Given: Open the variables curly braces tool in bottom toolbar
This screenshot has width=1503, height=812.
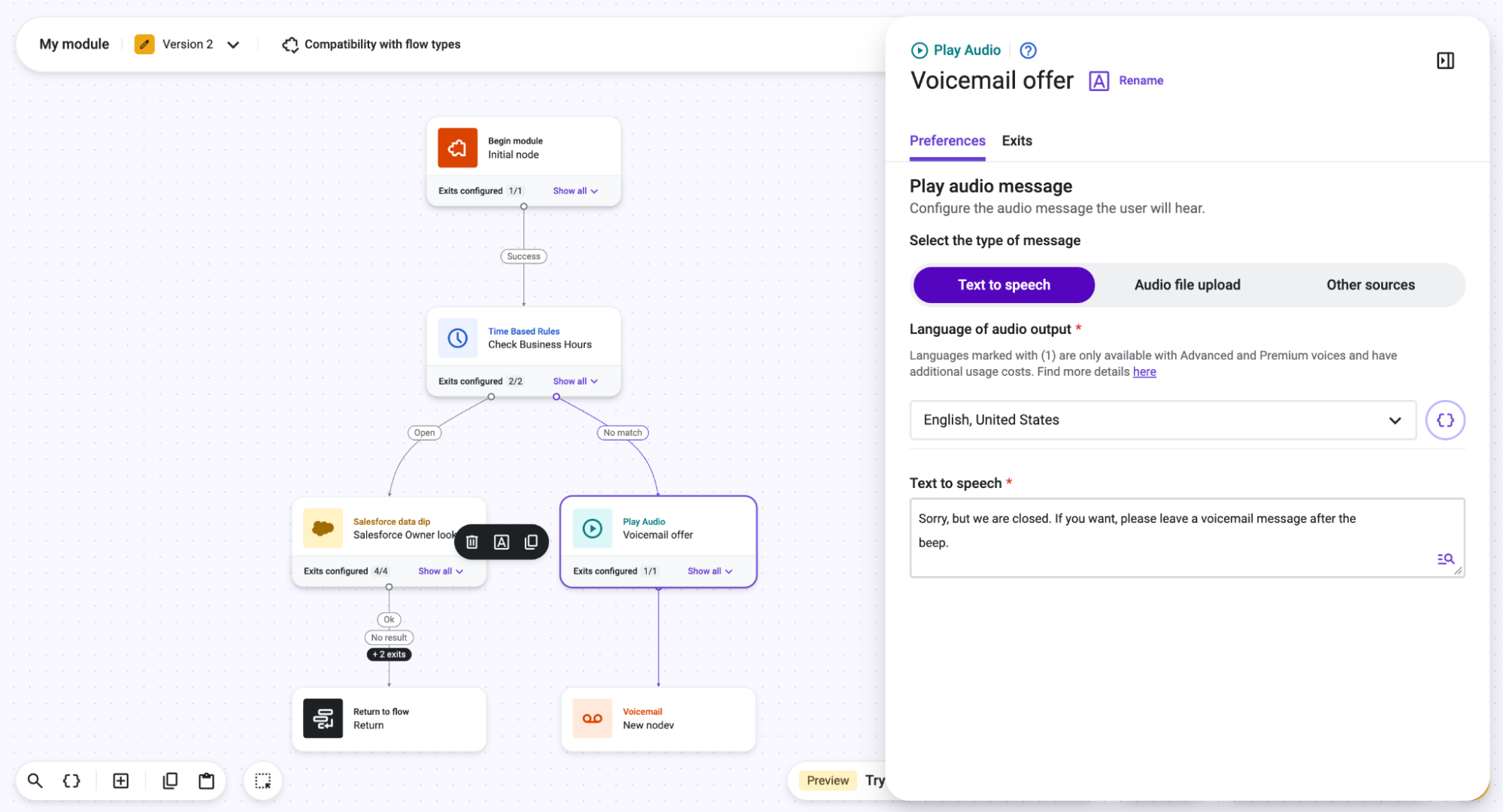Looking at the screenshot, I should [71, 780].
